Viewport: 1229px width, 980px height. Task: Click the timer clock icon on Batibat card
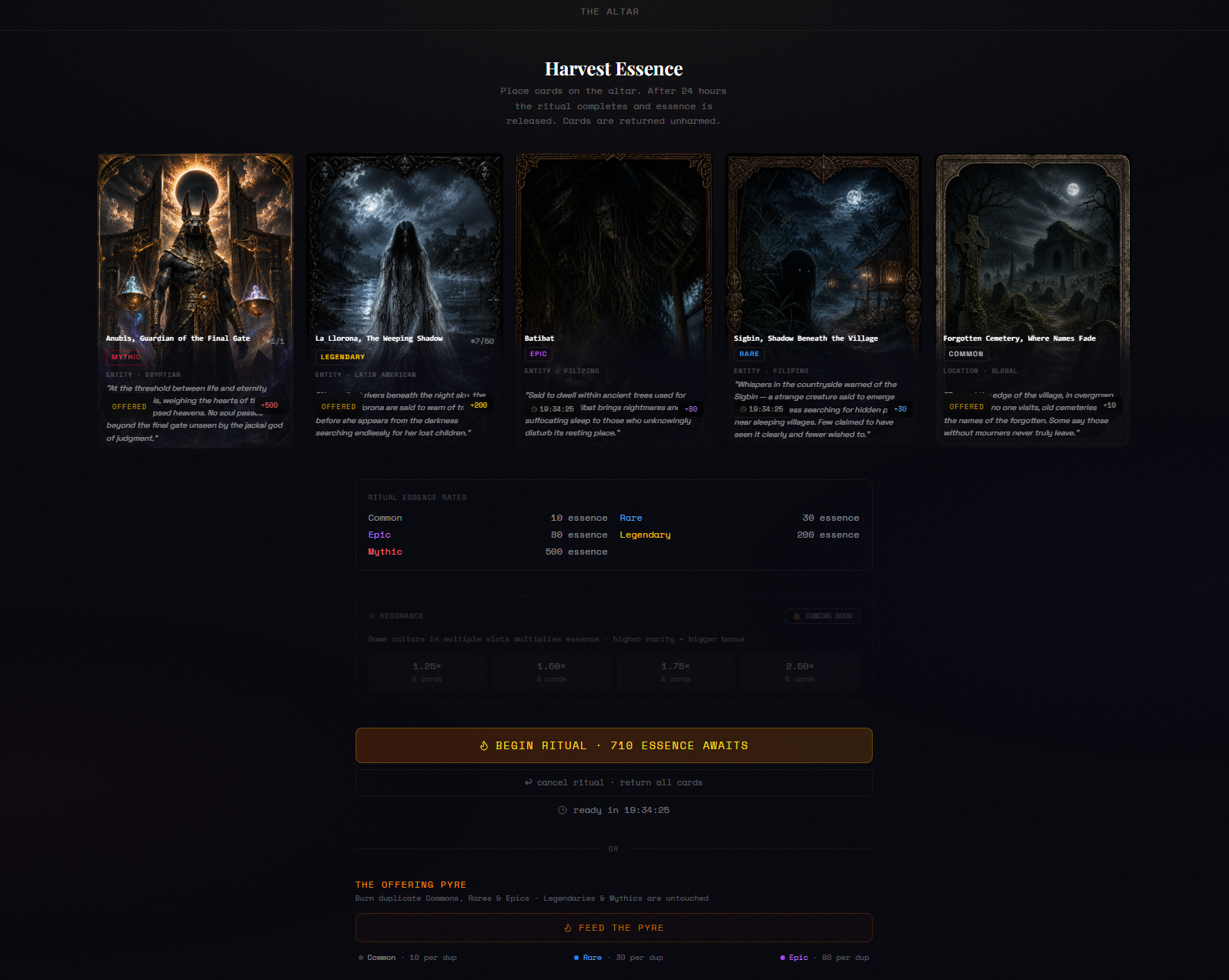click(x=534, y=409)
